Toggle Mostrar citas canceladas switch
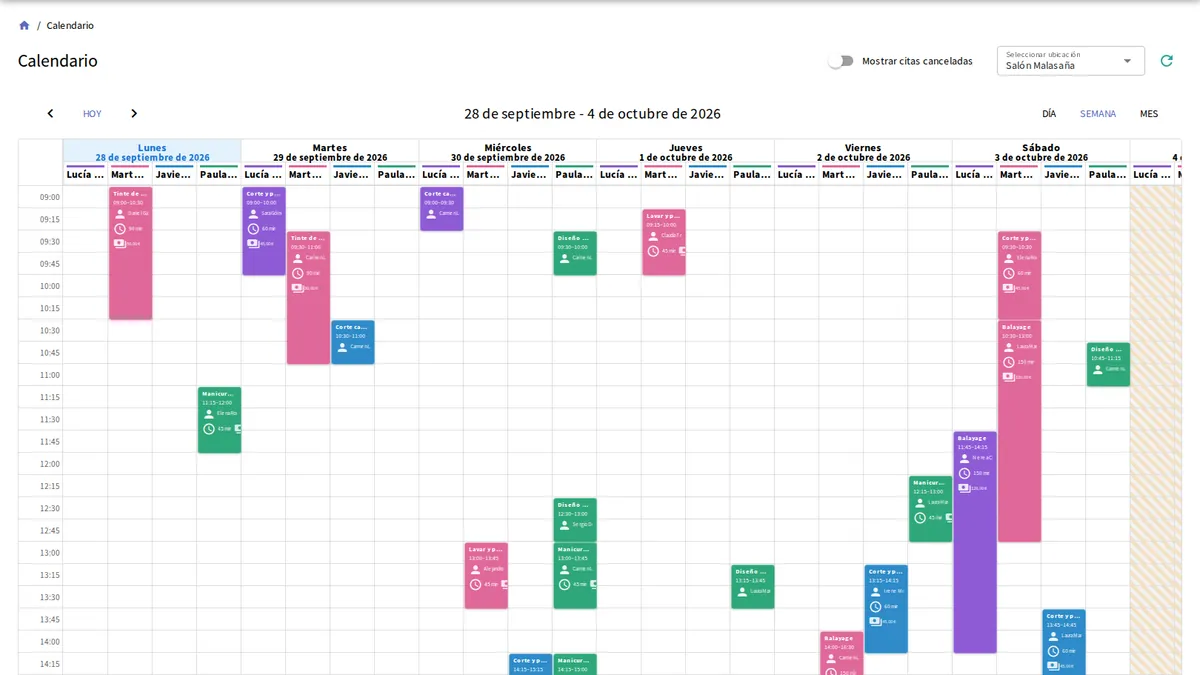 point(841,61)
